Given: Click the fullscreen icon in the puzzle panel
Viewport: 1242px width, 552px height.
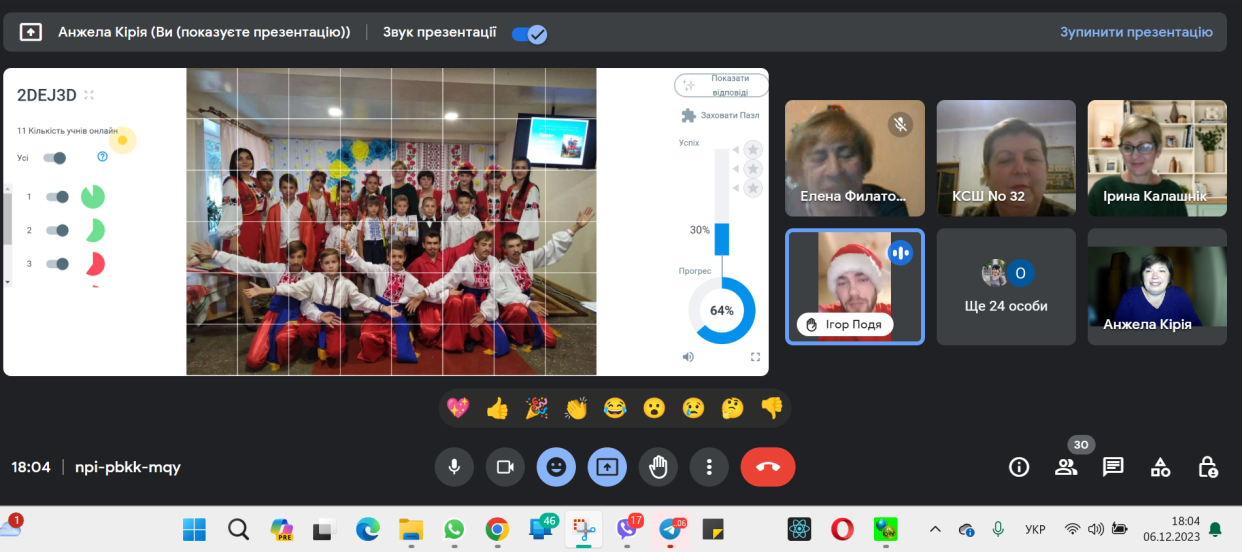Looking at the screenshot, I should [x=755, y=357].
